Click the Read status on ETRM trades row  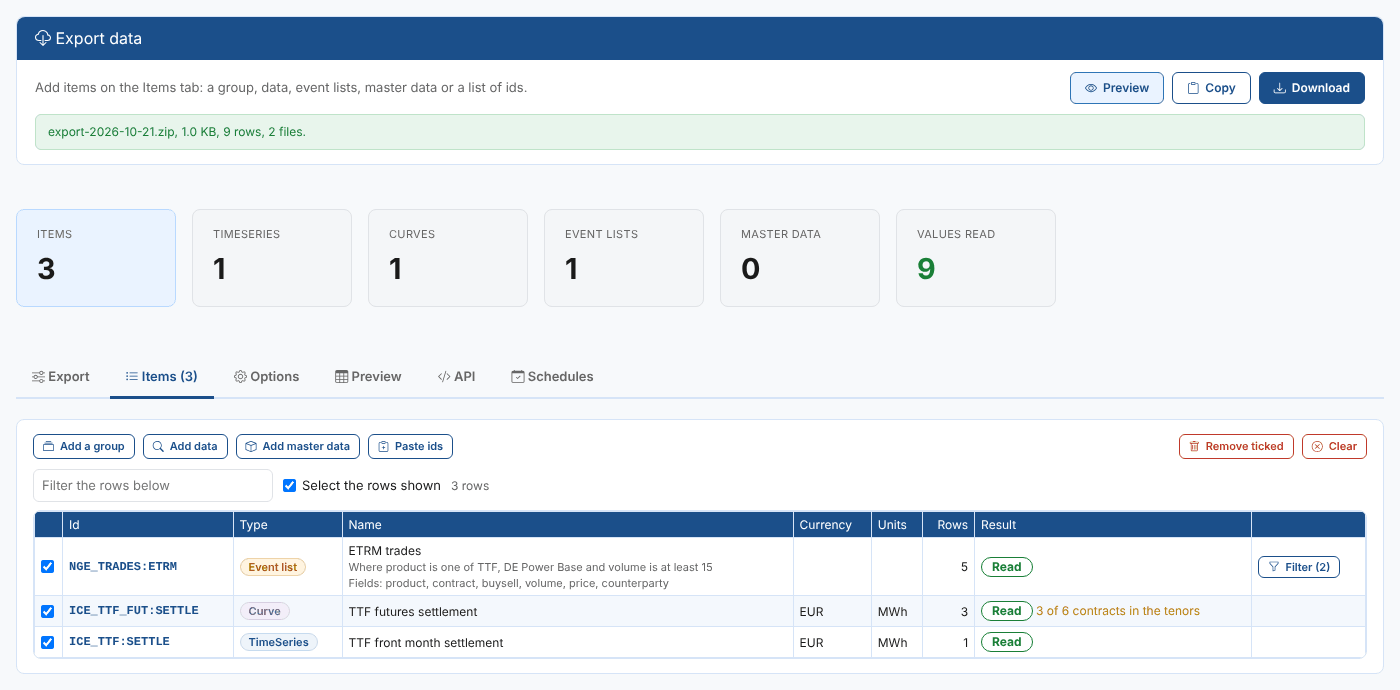(x=1007, y=567)
